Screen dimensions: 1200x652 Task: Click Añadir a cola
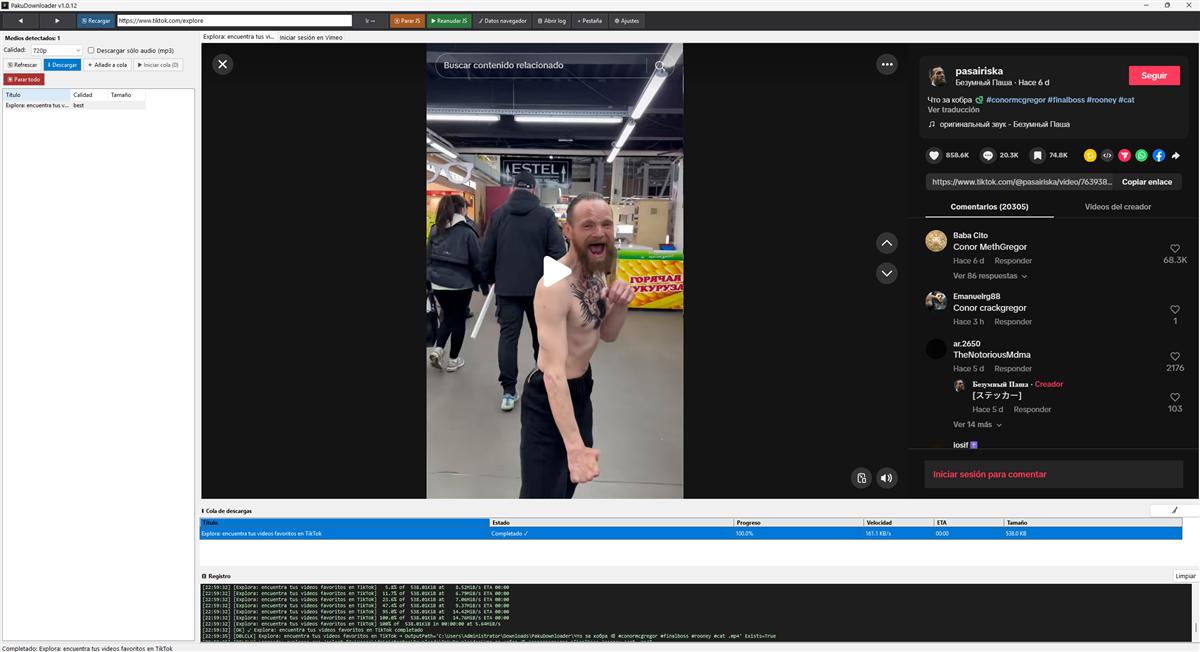pos(108,65)
